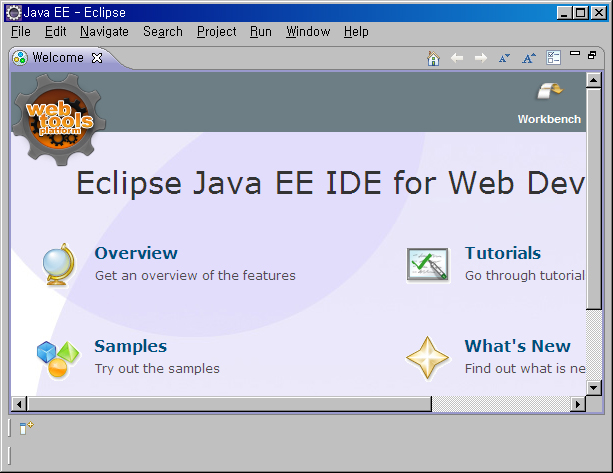Click the Overview globe icon
Image resolution: width=613 pixels, height=473 pixels.
[x=59, y=265]
